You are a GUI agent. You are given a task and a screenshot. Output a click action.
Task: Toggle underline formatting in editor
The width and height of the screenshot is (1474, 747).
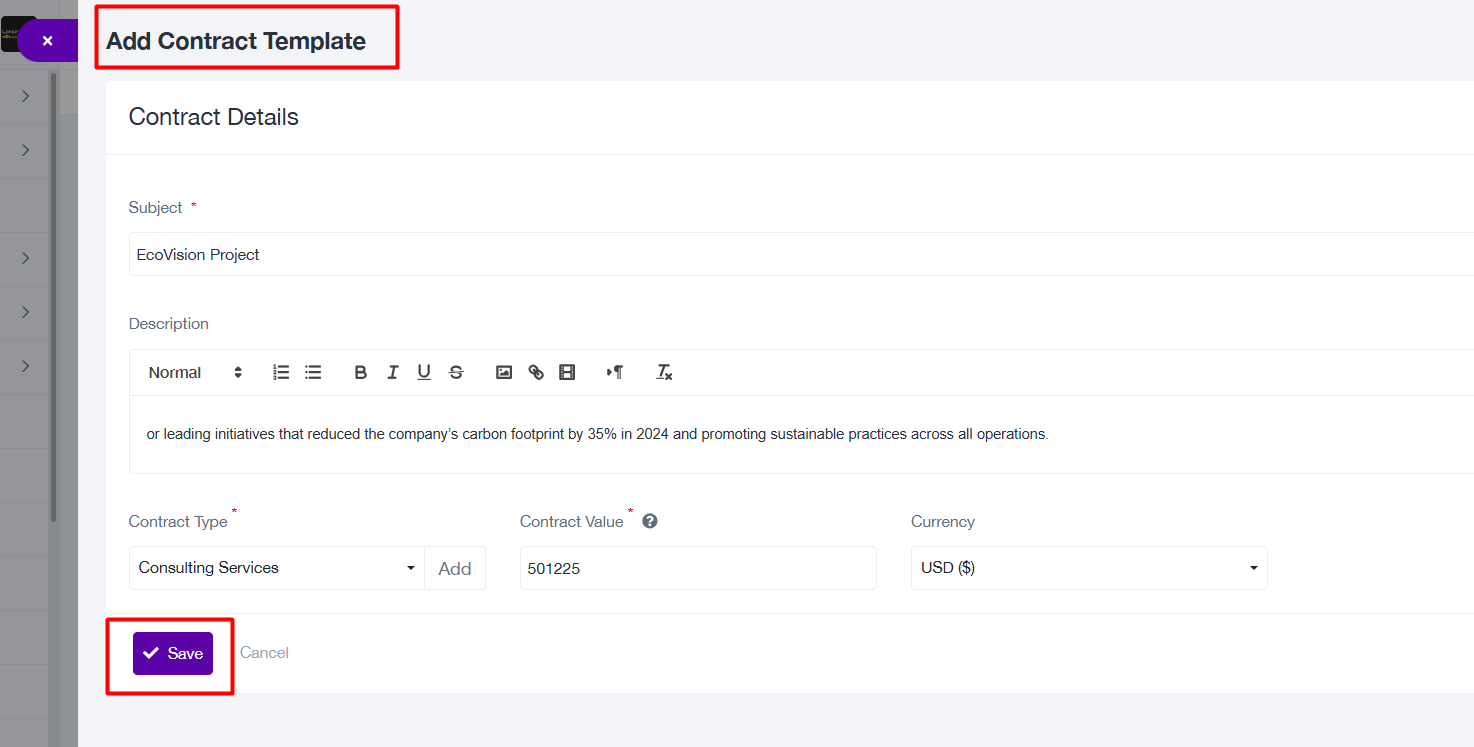tap(424, 372)
